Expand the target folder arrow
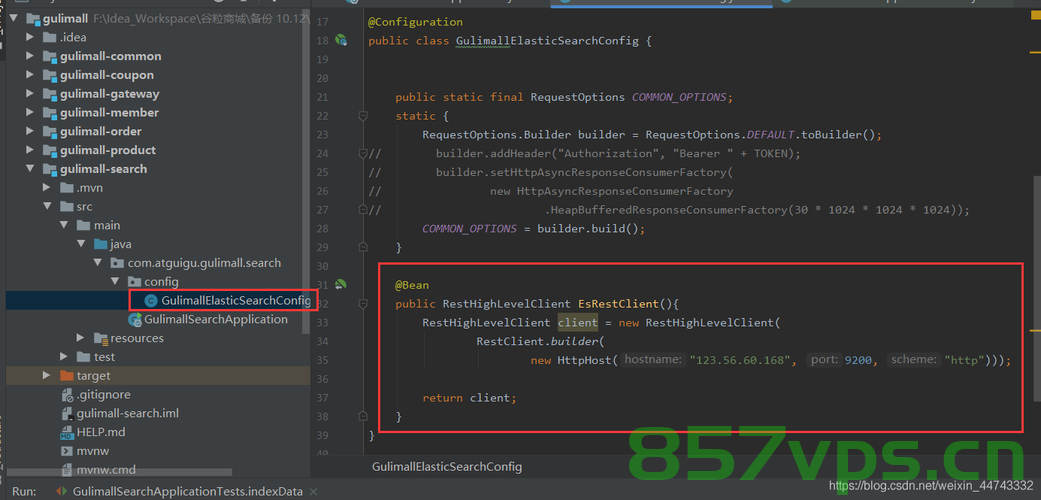 47,376
